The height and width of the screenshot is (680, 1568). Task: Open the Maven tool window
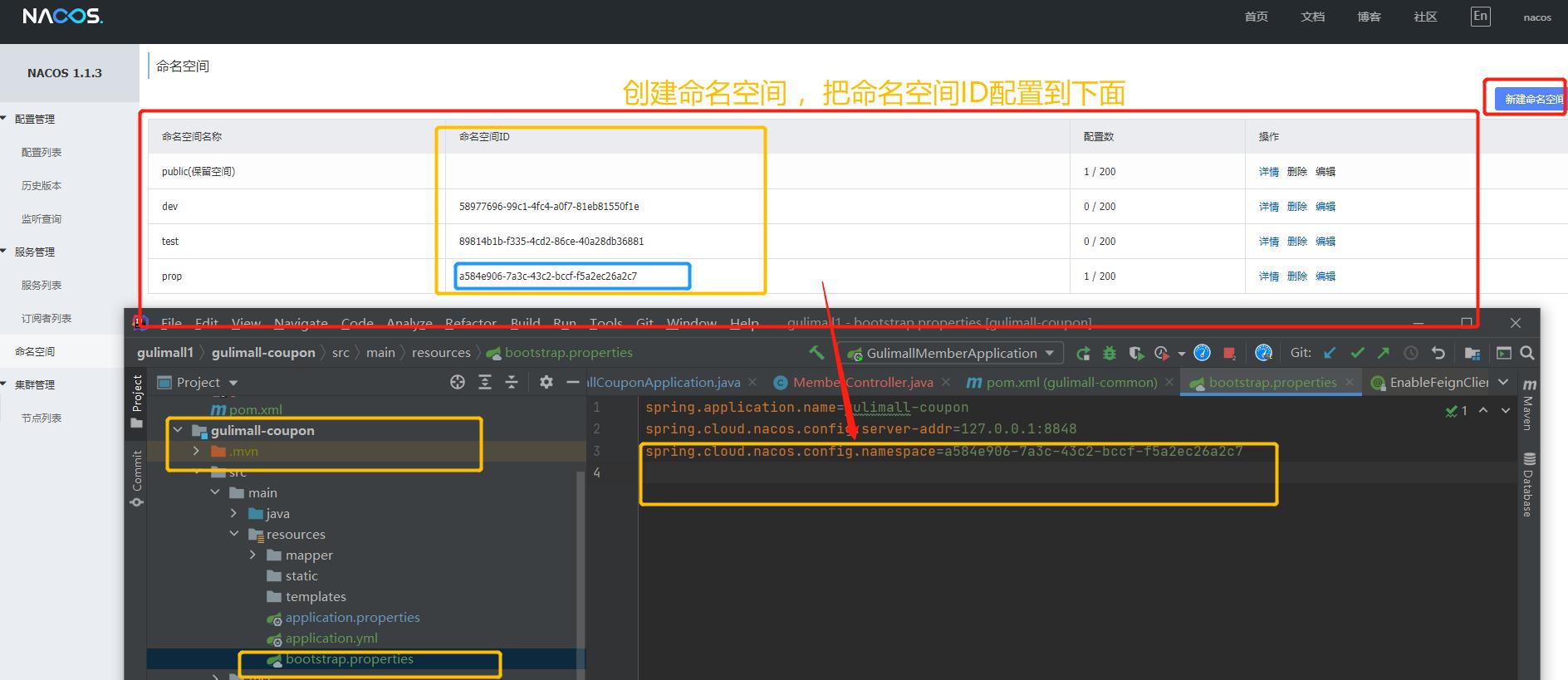point(1528,404)
